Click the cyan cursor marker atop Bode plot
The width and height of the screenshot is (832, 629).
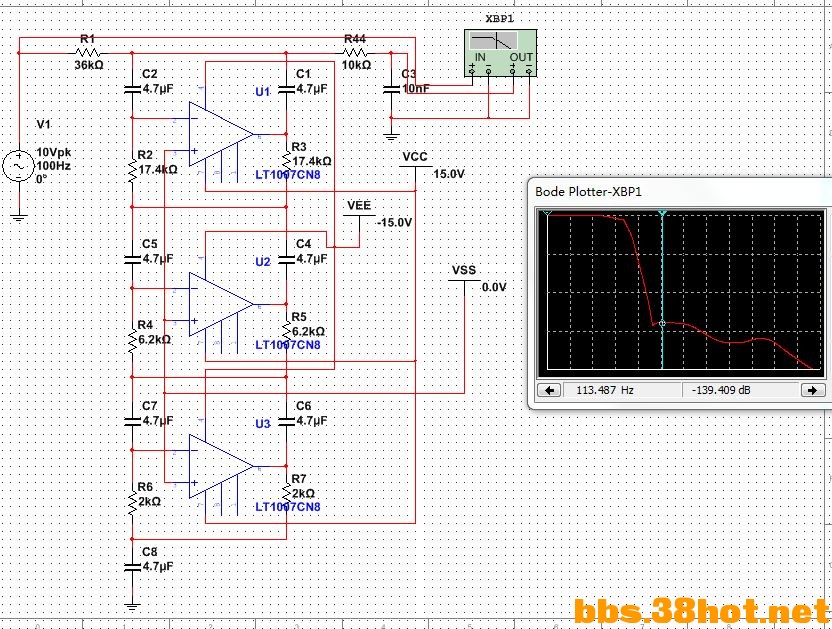pos(662,213)
